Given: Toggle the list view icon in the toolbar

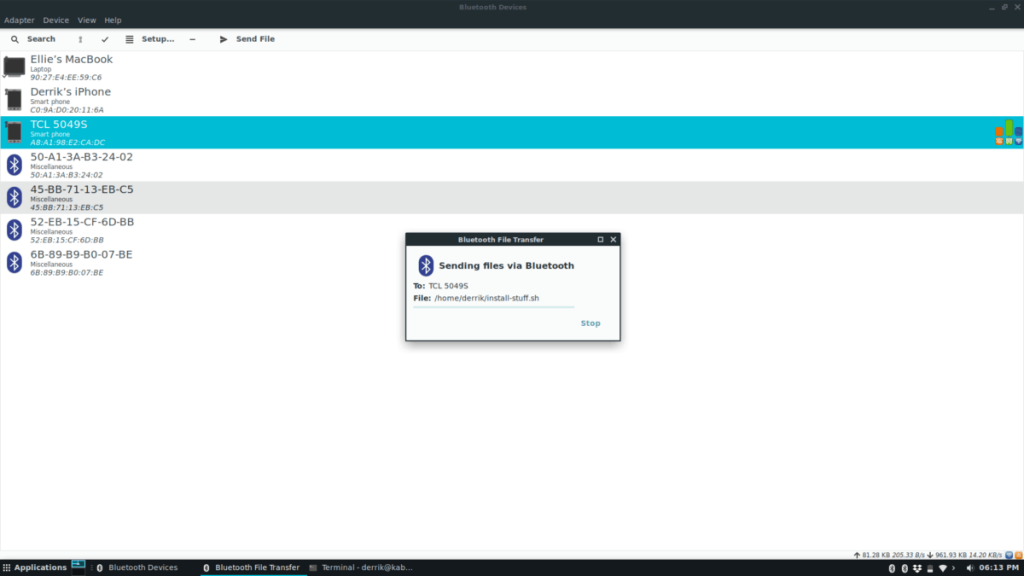Looking at the screenshot, I should pyautogui.click(x=130, y=39).
